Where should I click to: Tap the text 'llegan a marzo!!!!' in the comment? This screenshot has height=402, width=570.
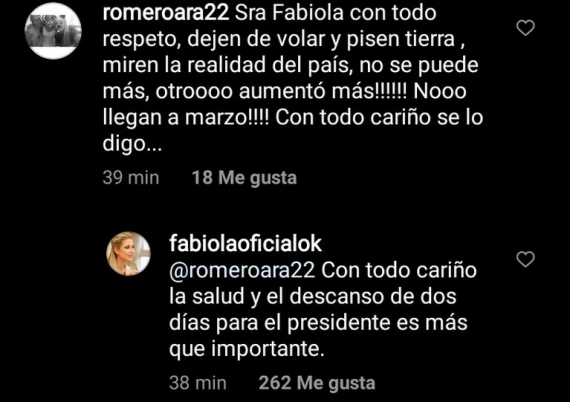point(186,118)
